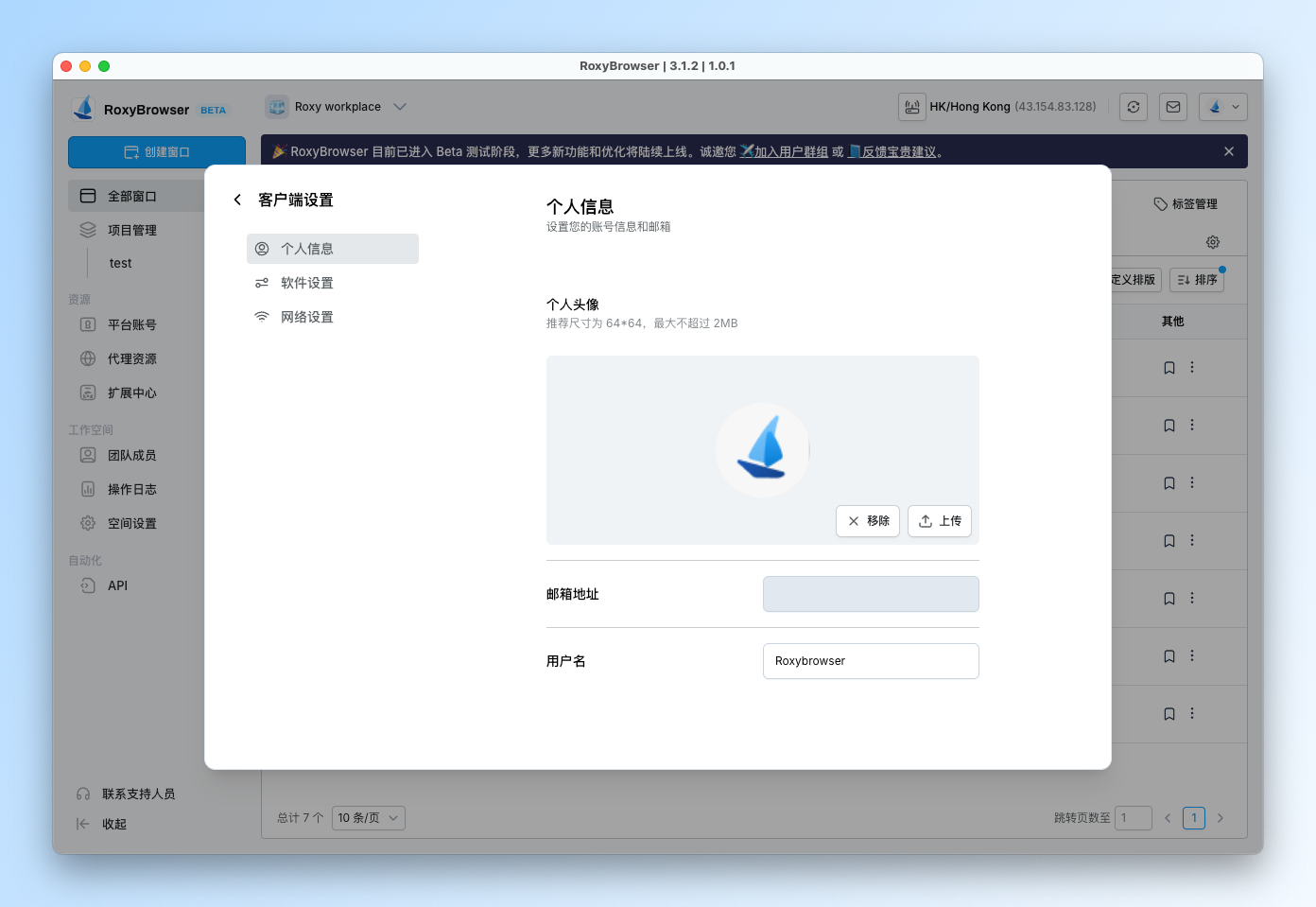Open the user avatar dropdown menu
This screenshot has width=1316, height=907.
1223,107
